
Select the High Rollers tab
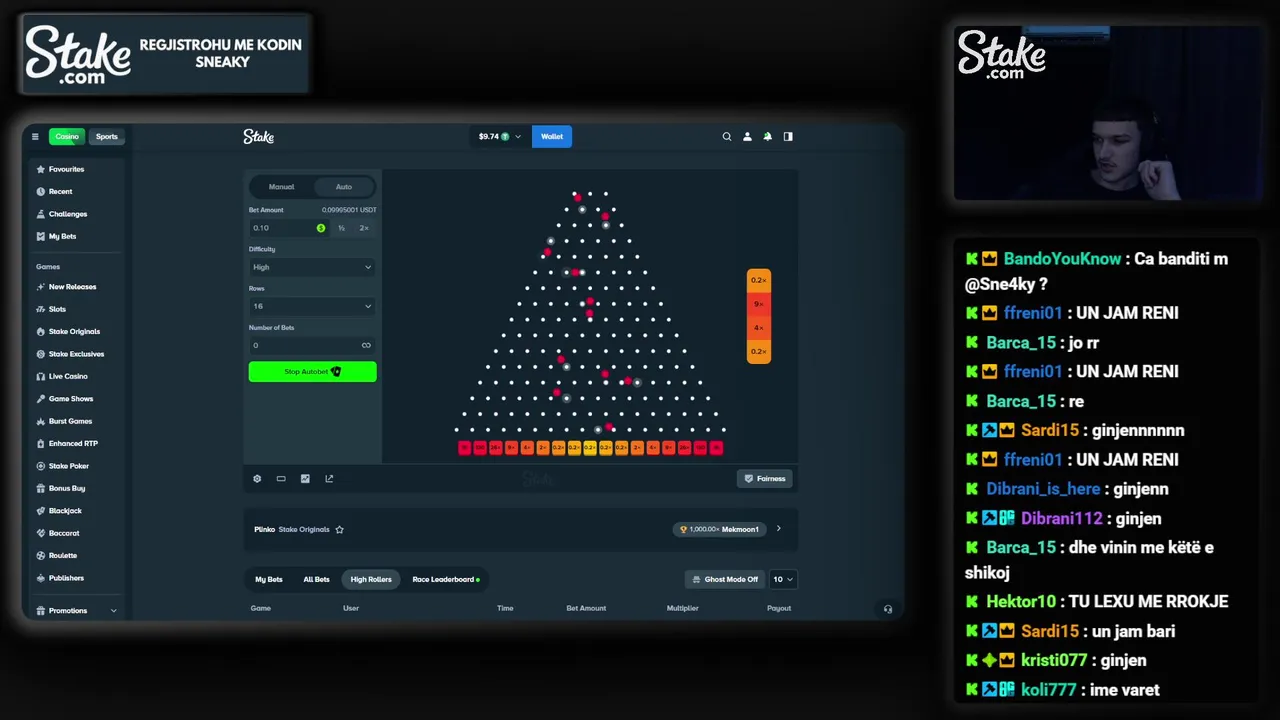point(371,579)
